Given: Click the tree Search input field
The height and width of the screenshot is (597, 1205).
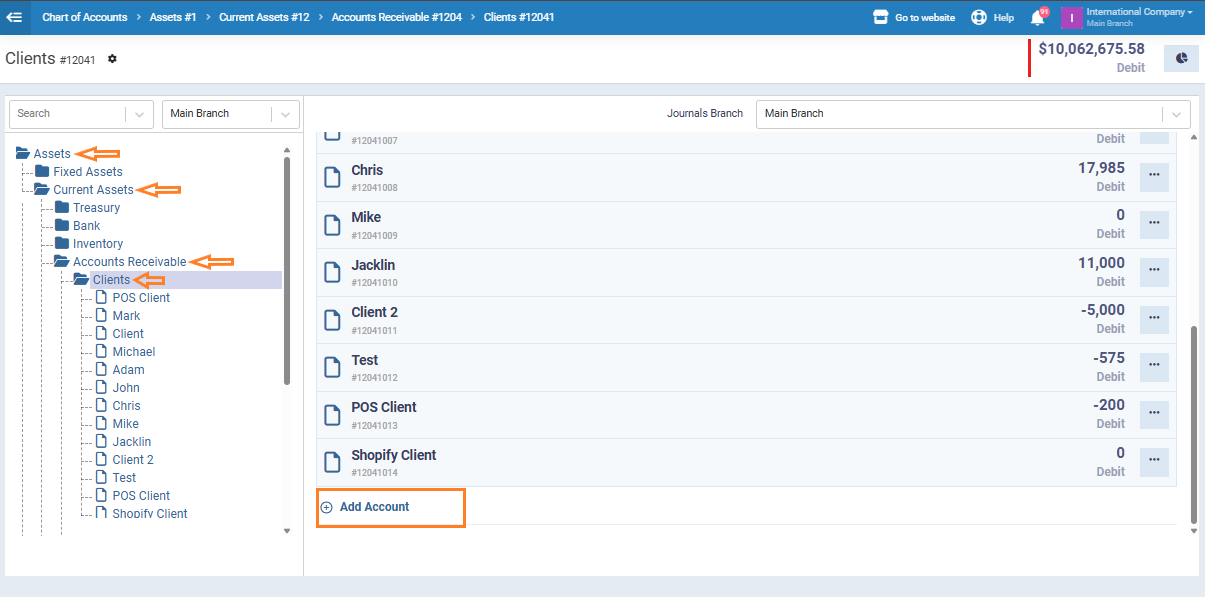Looking at the screenshot, I should tap(68, 114).
